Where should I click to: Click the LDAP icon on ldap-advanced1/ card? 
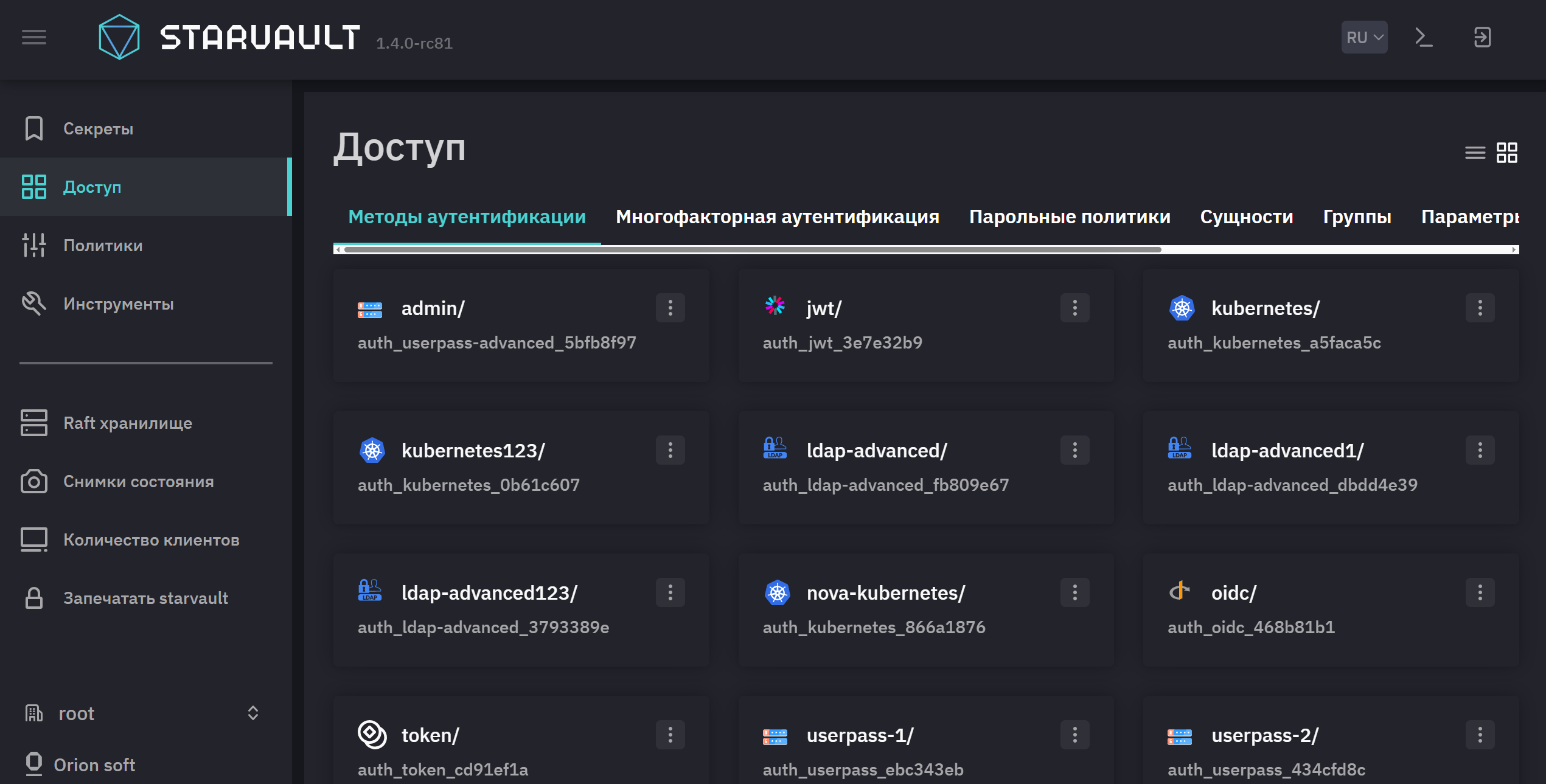pyautogui.click(x=1179, y=448)
